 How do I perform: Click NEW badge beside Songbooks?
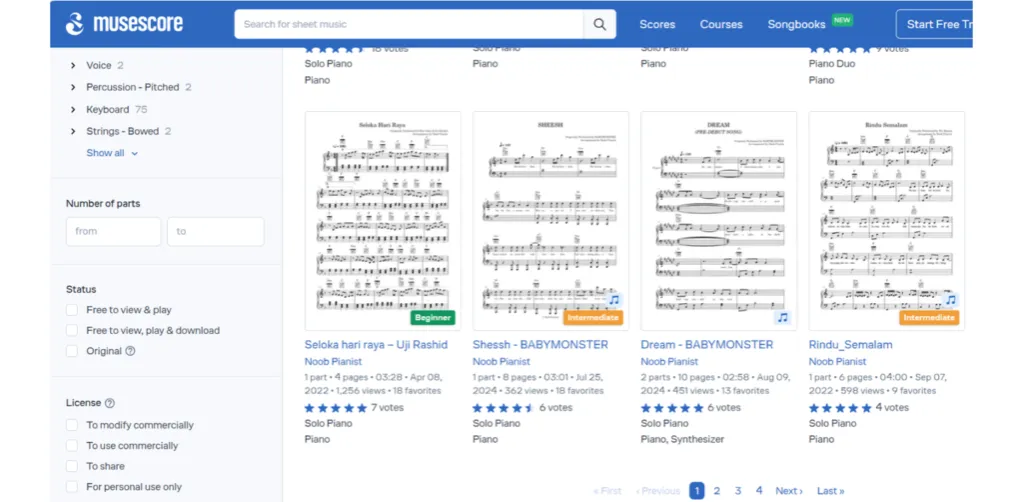(x=842, y=20)
